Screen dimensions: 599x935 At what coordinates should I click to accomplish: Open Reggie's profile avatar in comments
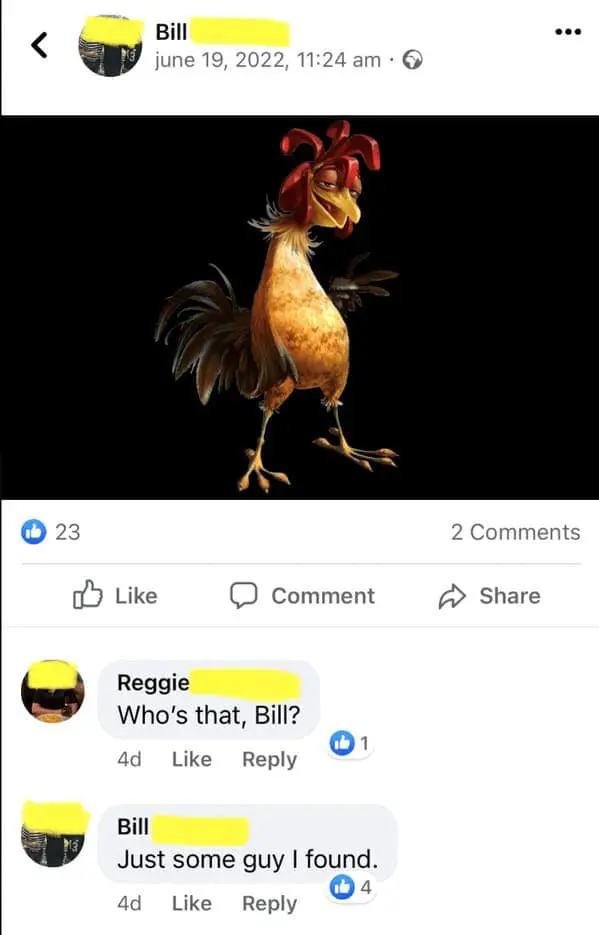pyautogui.click(x=53, y=692)
